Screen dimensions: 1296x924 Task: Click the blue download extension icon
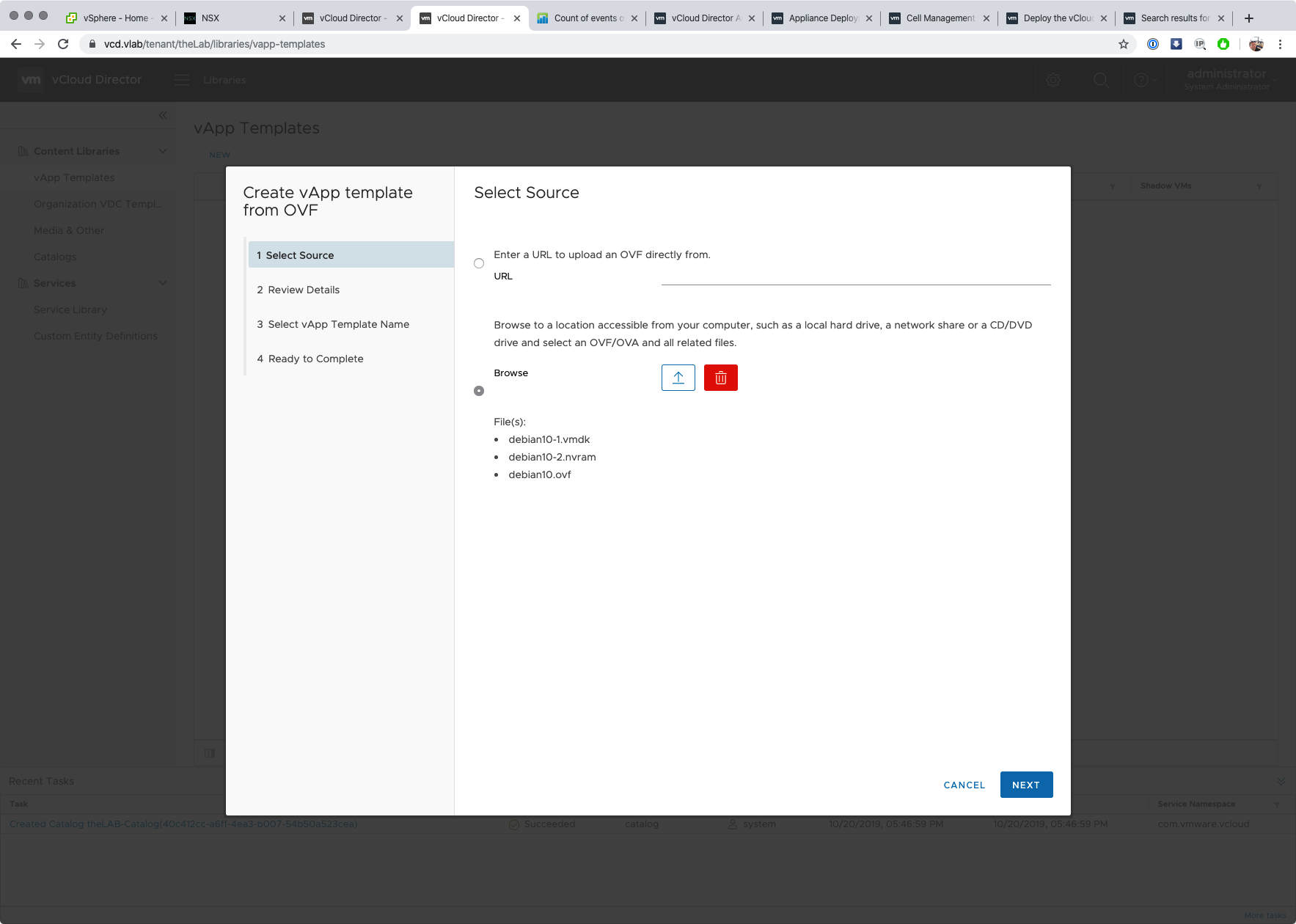point(1176,44)
